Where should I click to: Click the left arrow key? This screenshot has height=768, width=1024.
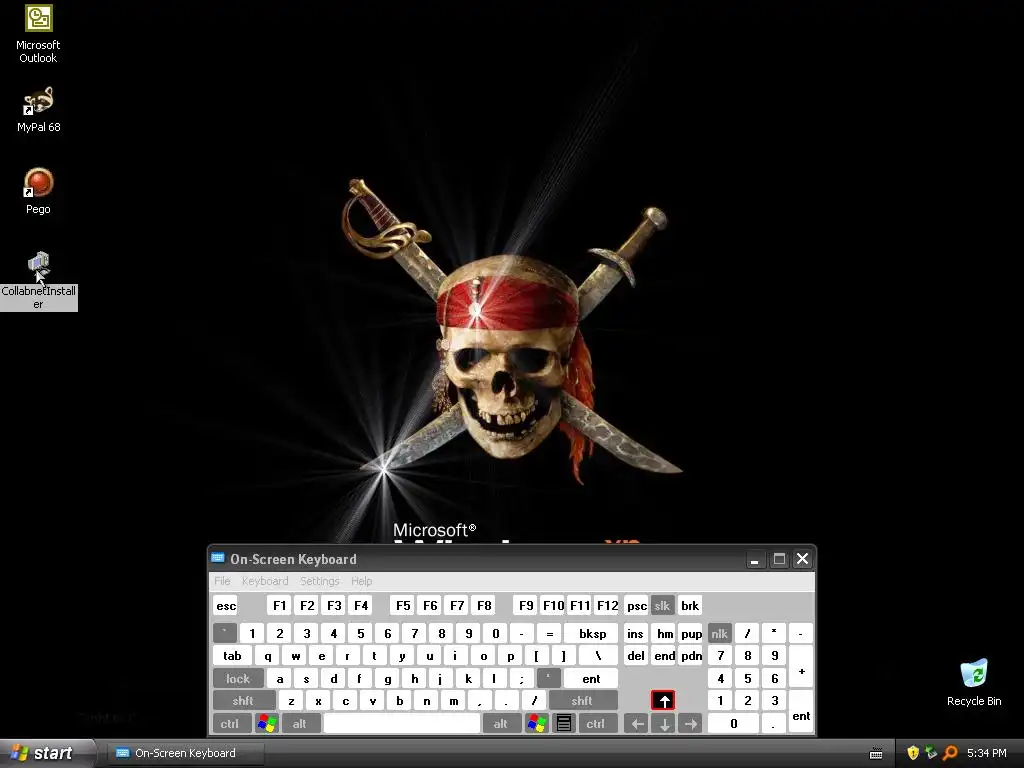coord(637,724)
